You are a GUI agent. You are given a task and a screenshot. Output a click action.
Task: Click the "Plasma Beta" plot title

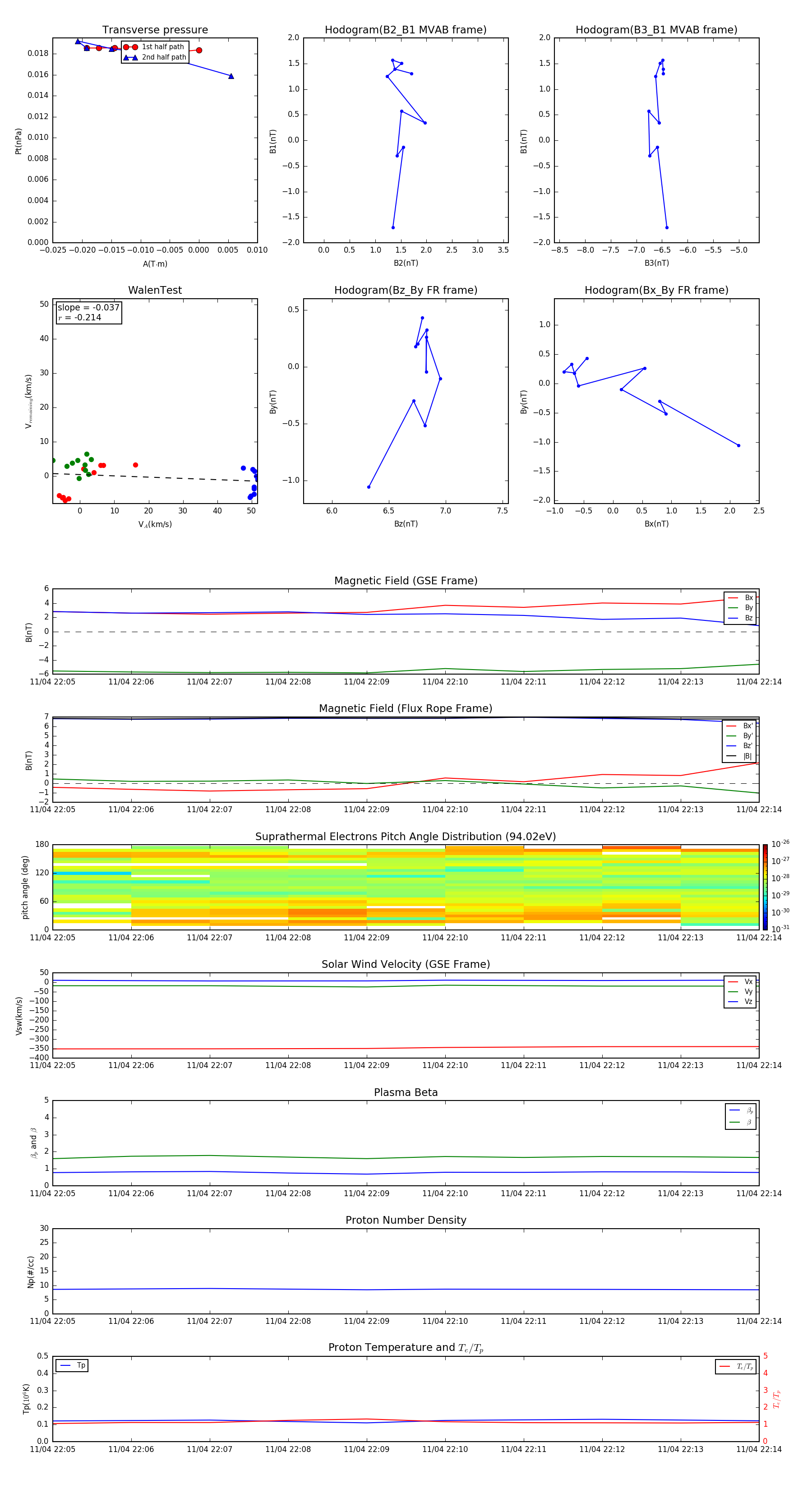point(406,1092)
